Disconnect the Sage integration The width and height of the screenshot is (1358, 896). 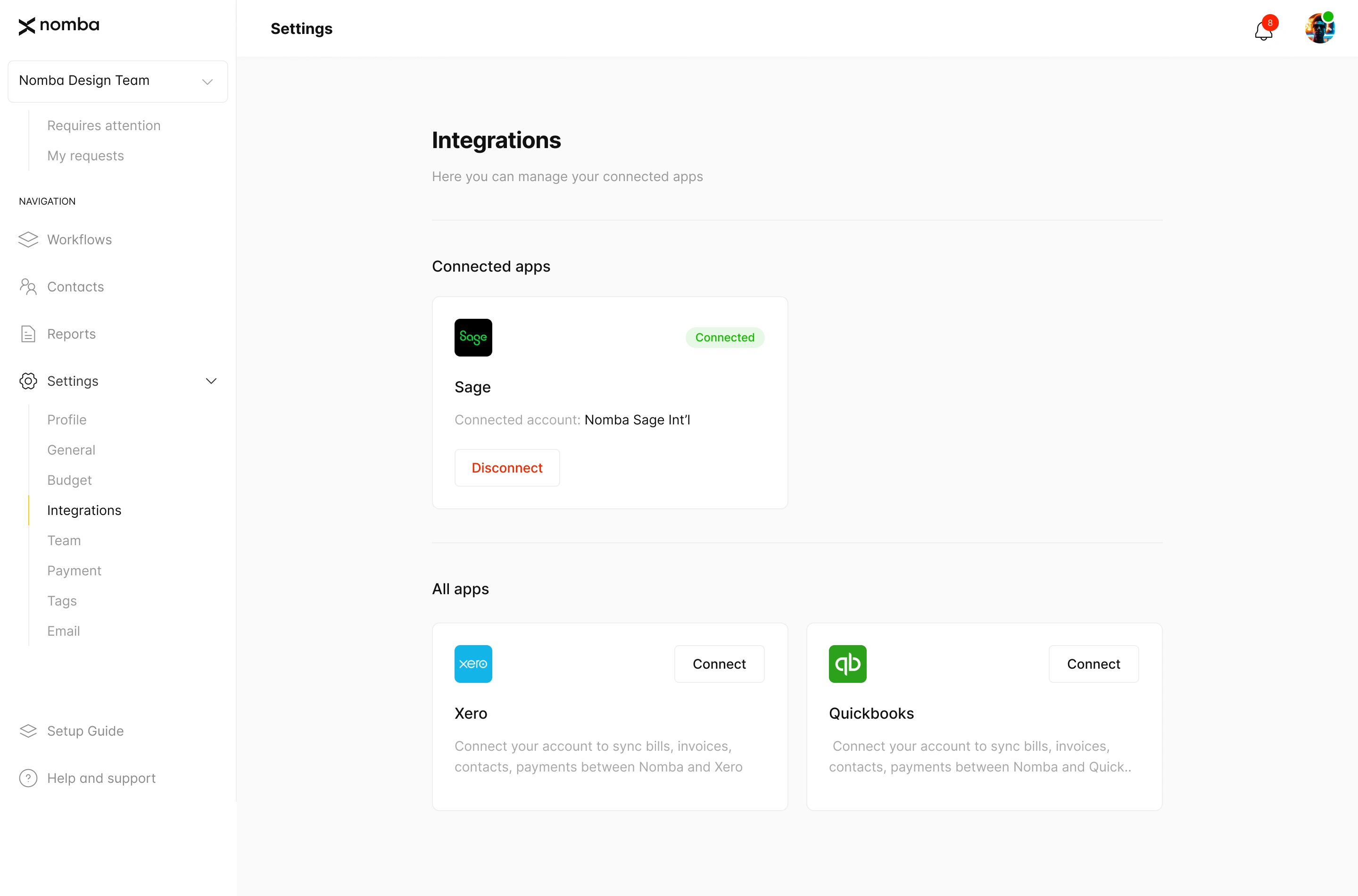507,467
